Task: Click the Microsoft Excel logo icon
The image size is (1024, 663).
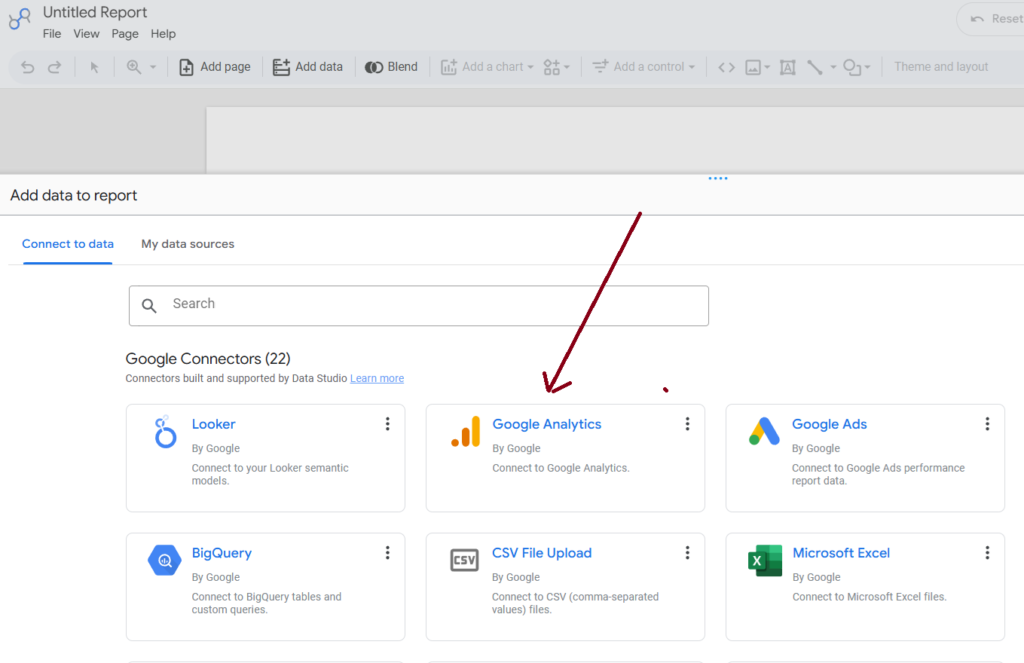Action: pos(765,560)
